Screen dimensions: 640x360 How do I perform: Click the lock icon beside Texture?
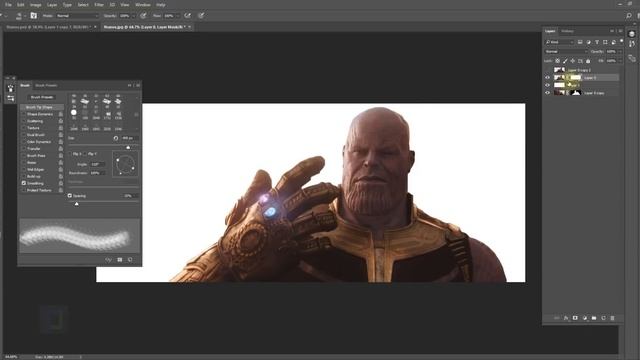[61, 128]
